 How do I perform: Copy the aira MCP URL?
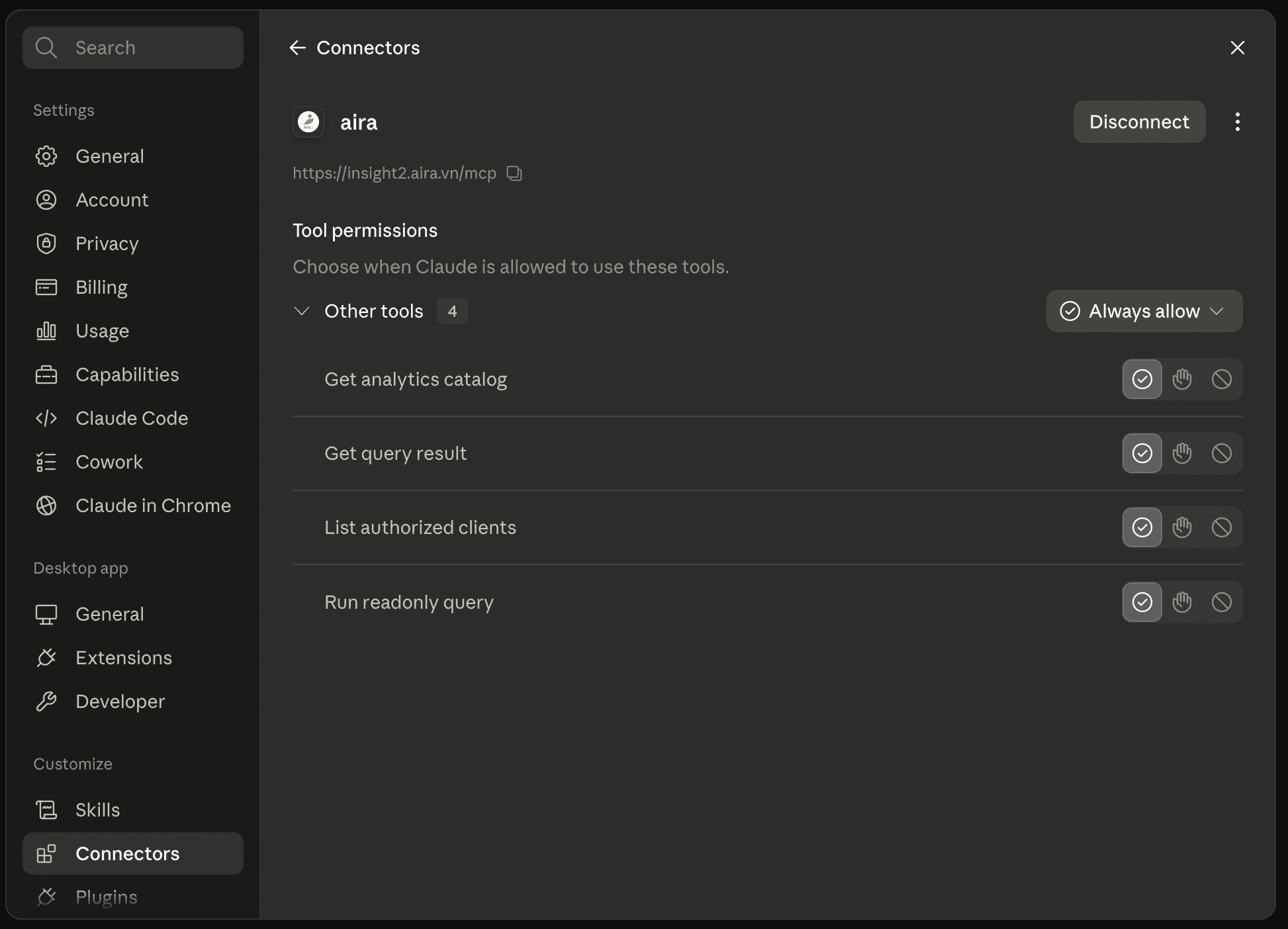pyautogui.click(x=514, y=173)
